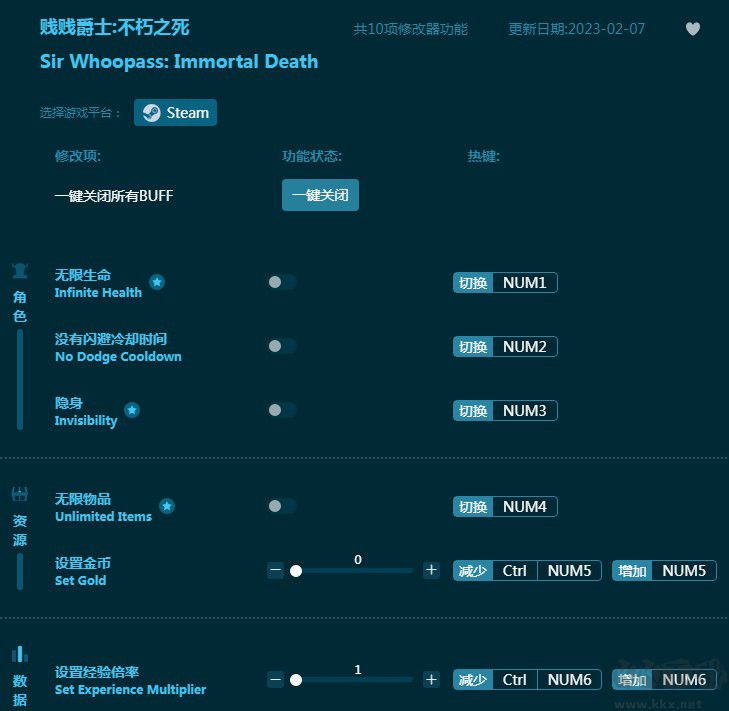
Task: Turn on No Dodge Cooldown switch
Action: (282, 346)
